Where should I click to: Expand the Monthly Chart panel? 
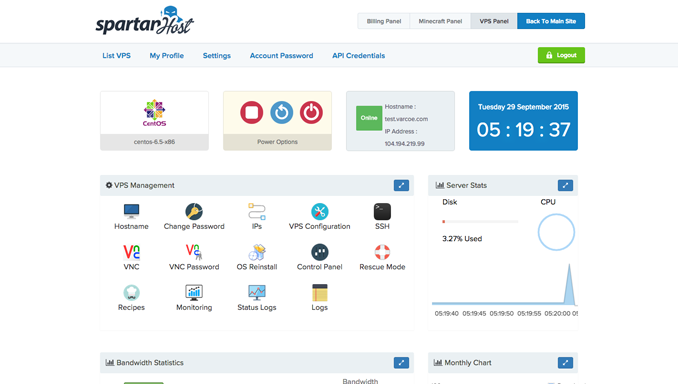tap(565, 363)
